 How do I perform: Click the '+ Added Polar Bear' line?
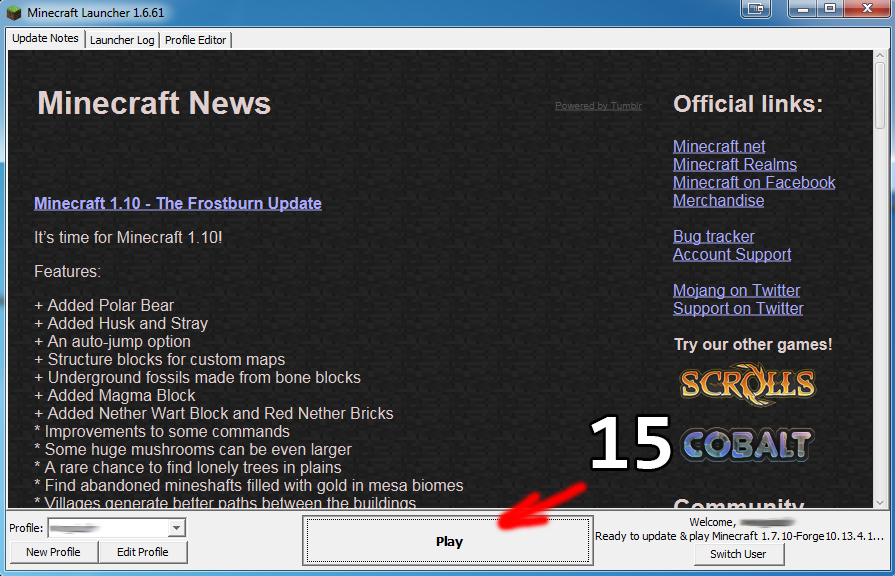(x=104, y=305)
